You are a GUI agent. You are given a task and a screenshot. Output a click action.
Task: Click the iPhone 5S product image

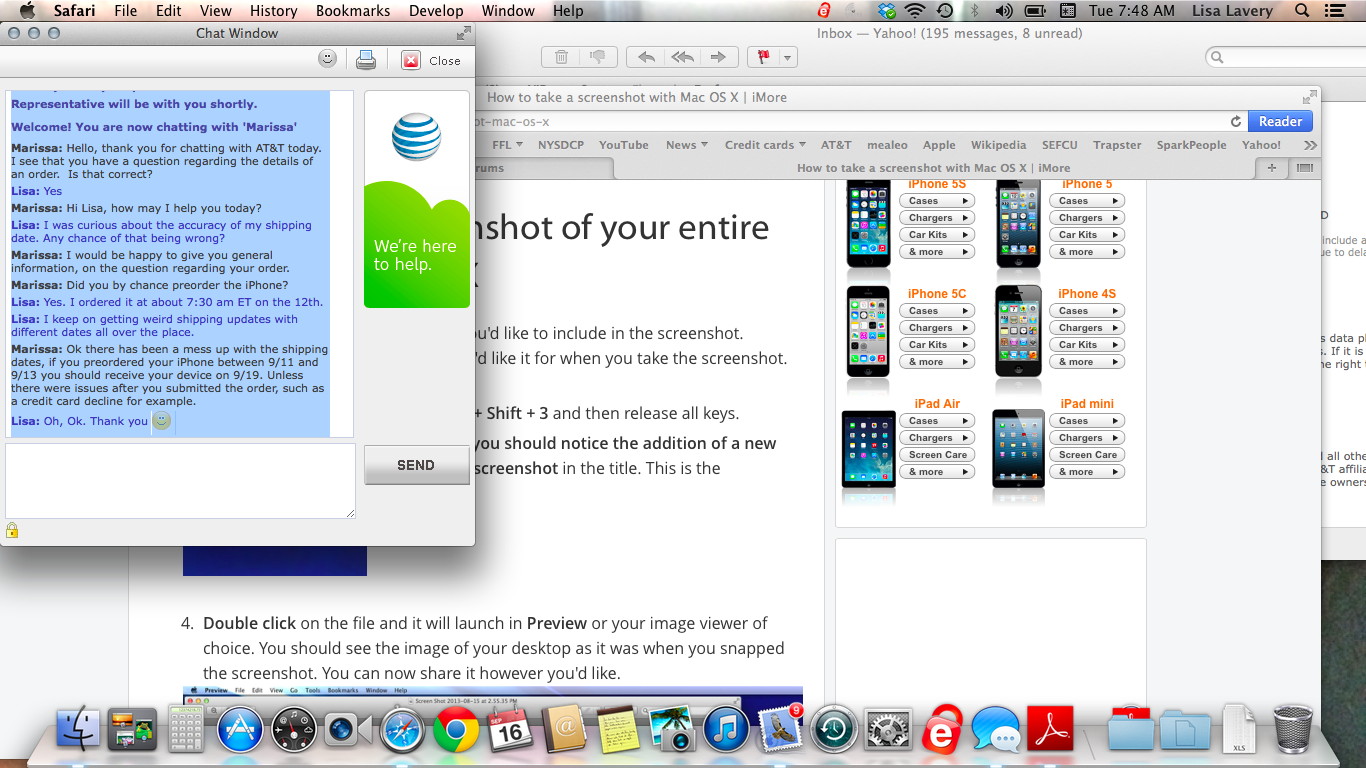(x=868, y=223)
